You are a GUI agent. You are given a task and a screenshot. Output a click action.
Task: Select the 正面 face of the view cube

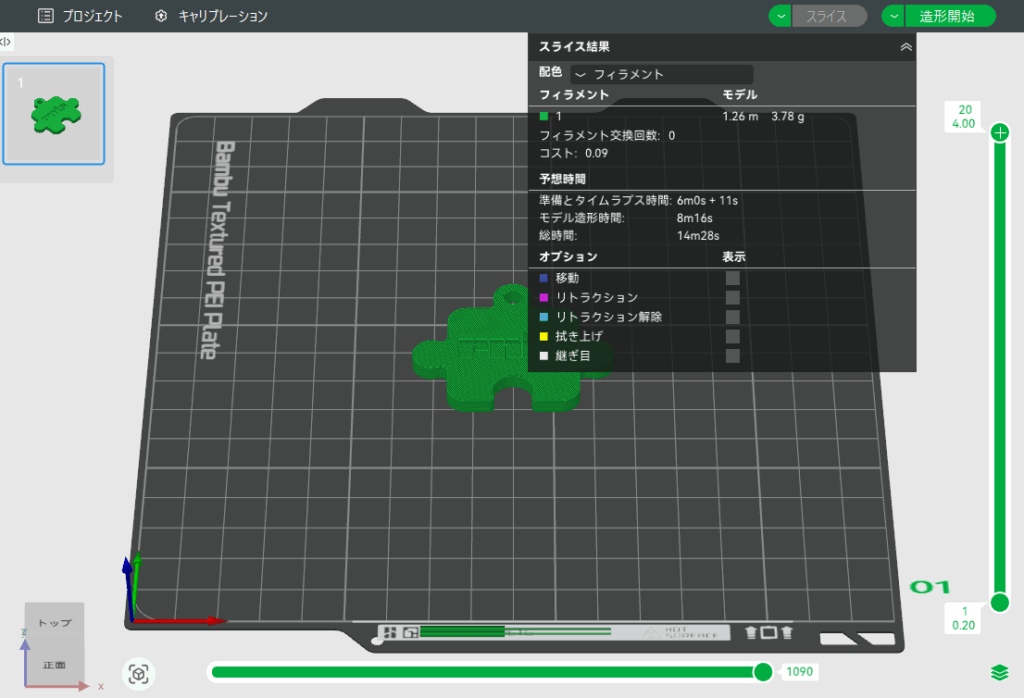54,664
